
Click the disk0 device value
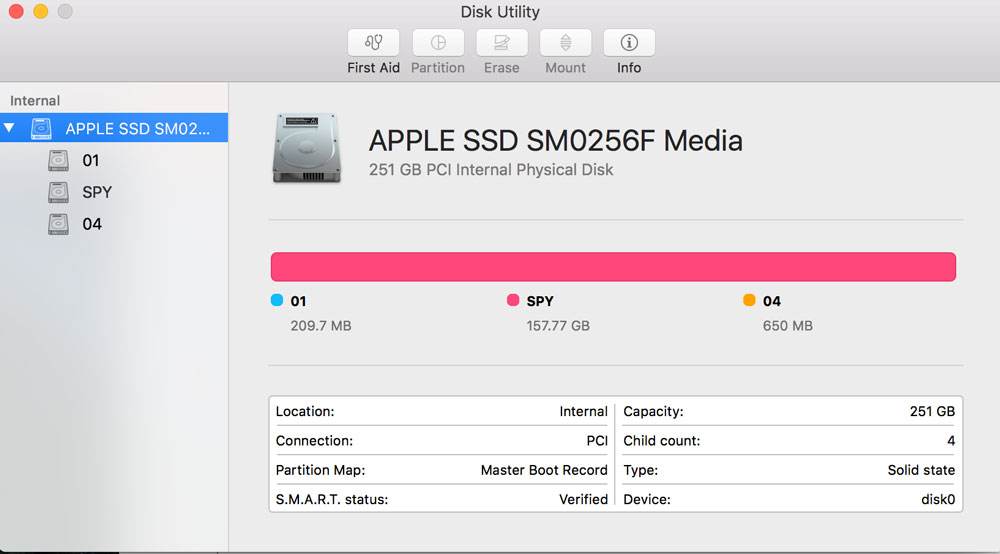938,499
